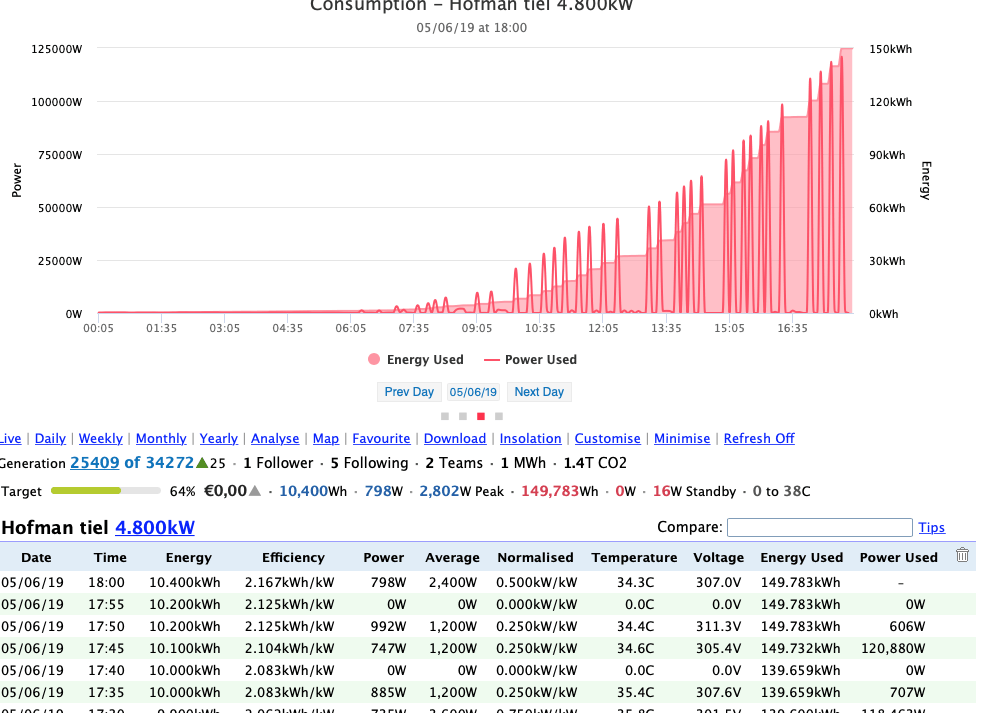Click the 12:05 x-axis time label

(603, 328)
